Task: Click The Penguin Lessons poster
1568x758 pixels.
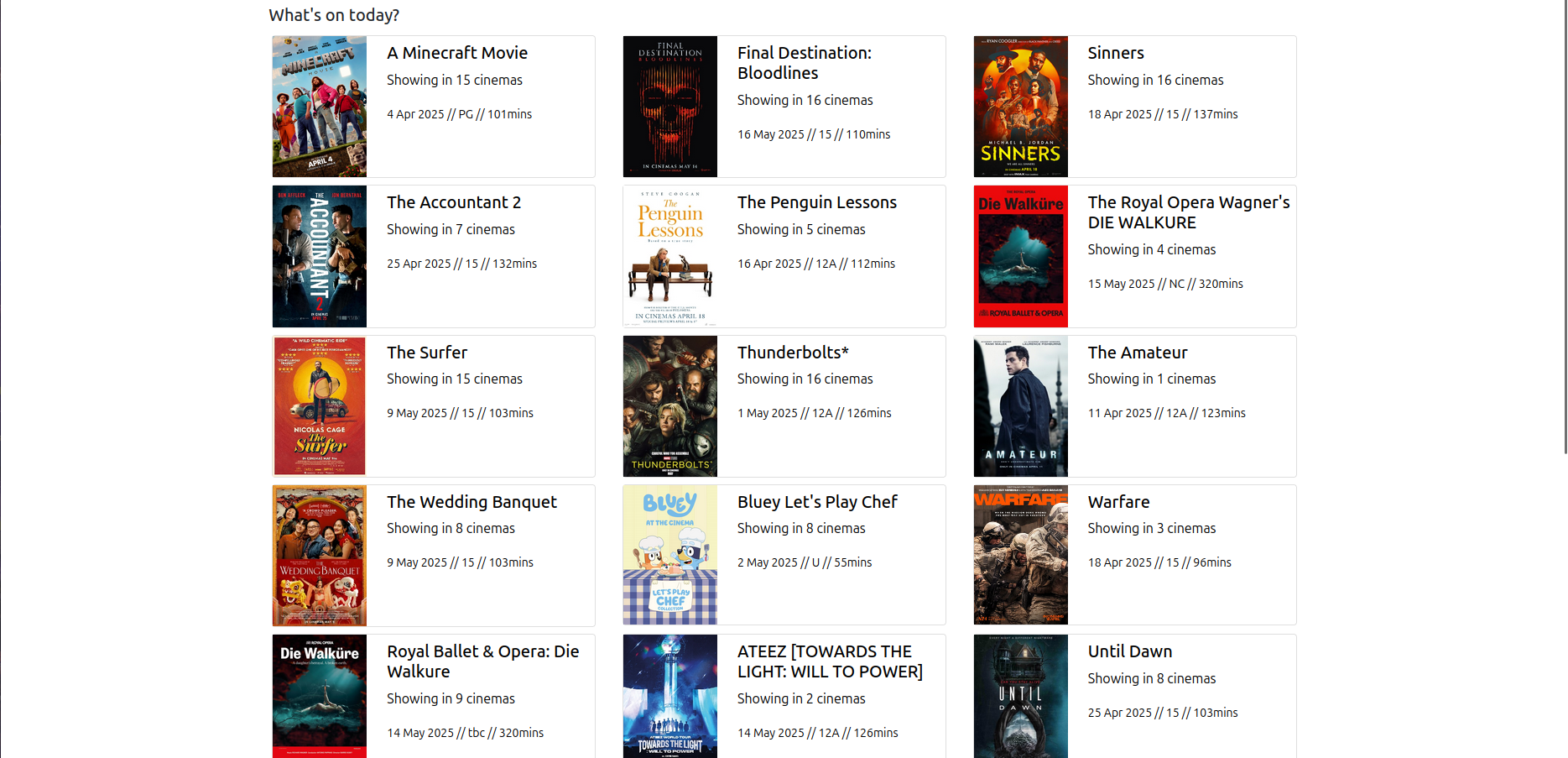Action: (669, 256)
